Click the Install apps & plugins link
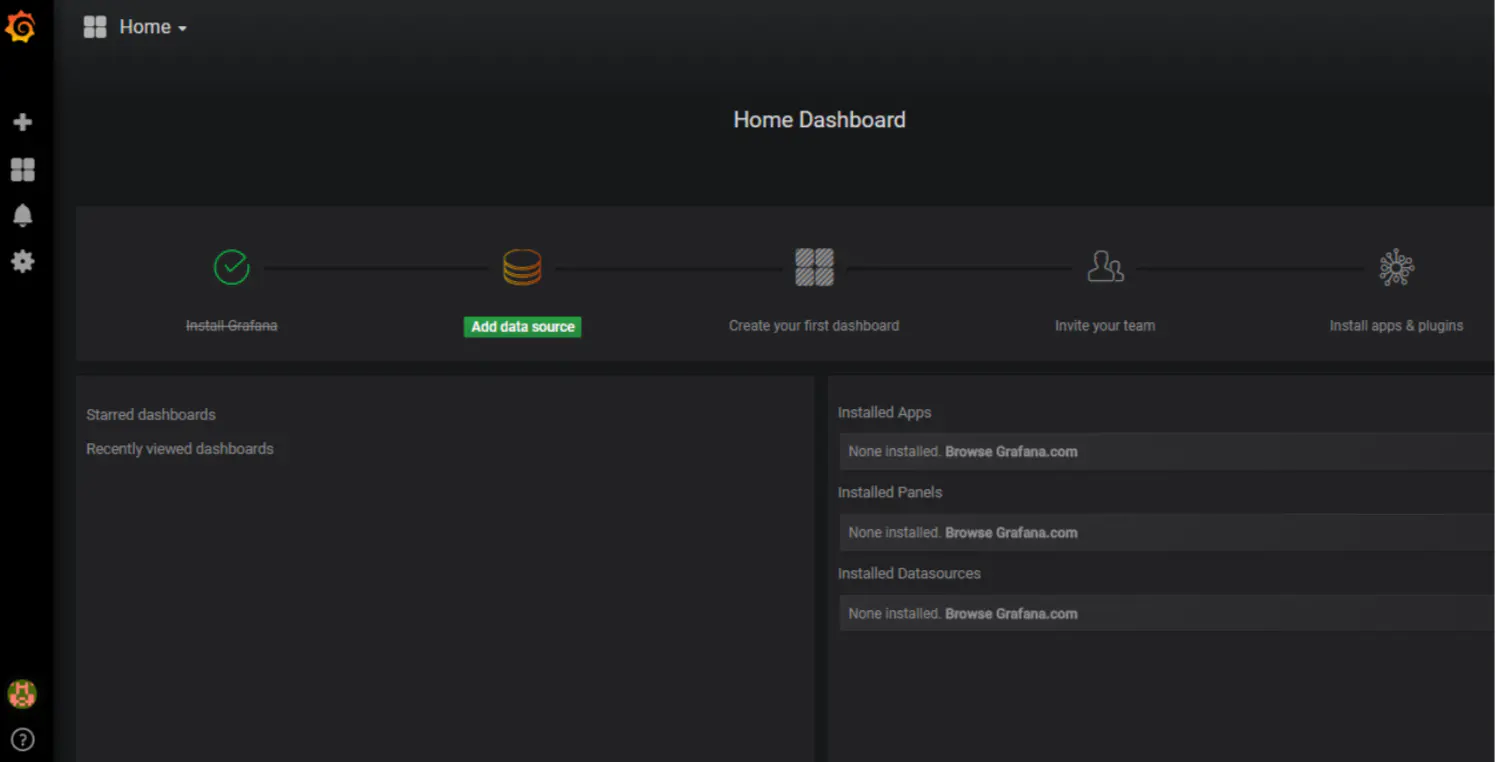Viewport: 1498px width, 762px height. coord(1396,326)
